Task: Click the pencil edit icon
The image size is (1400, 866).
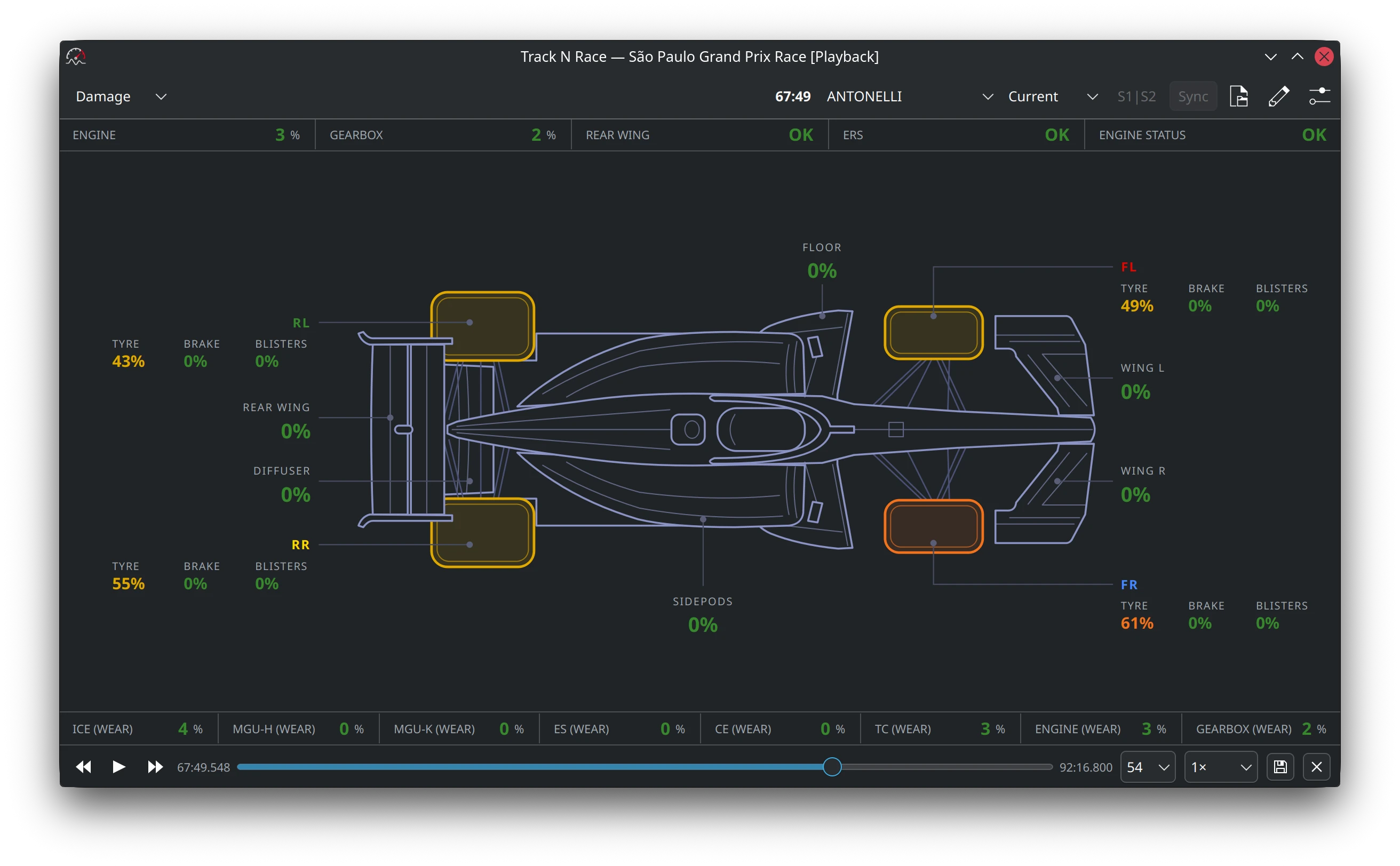Action: (1278, 96)
